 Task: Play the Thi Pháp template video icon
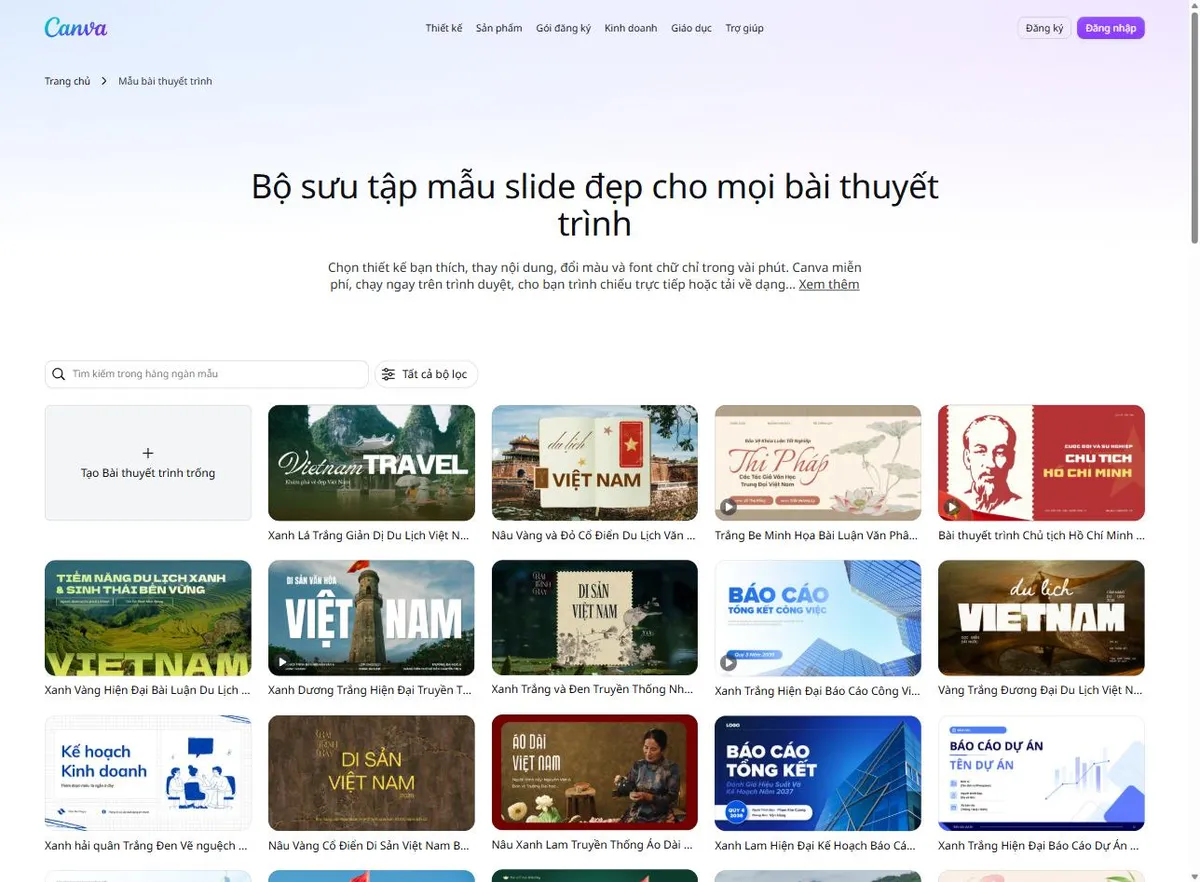coord(729,507)
